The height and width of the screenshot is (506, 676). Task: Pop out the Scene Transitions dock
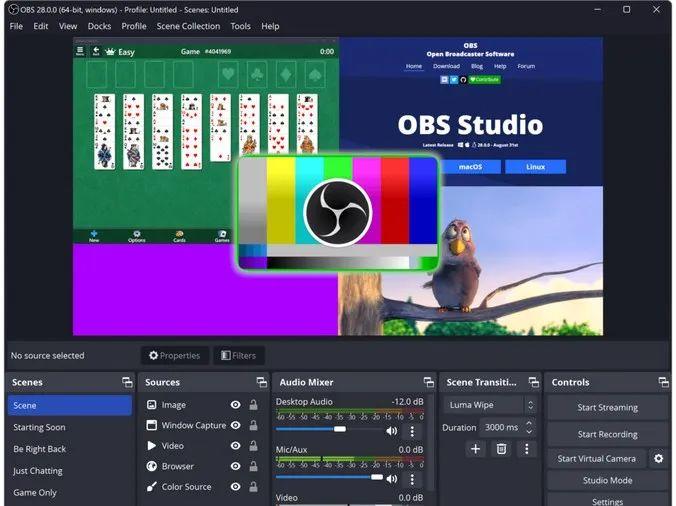tap(534, 382)
